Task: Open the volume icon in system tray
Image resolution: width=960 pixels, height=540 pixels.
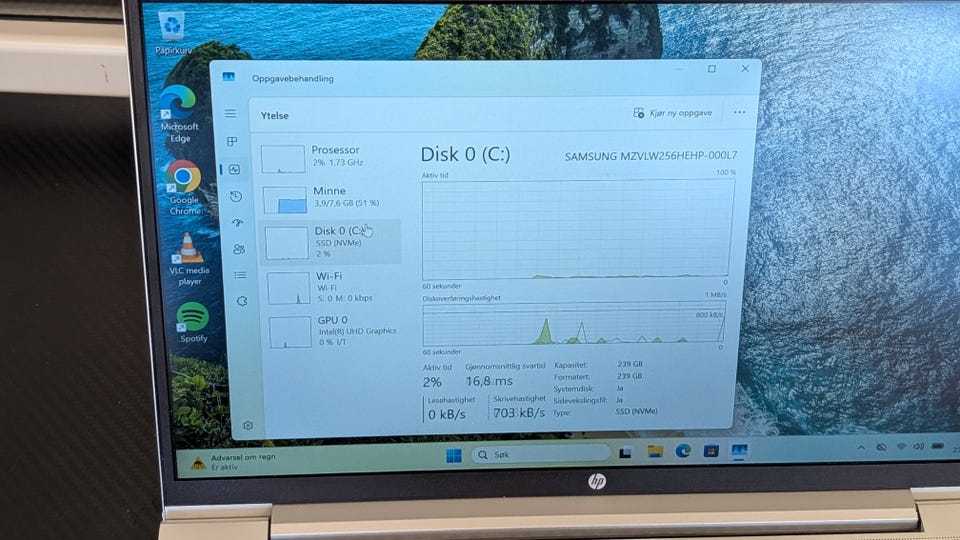Action: (918, 446)
